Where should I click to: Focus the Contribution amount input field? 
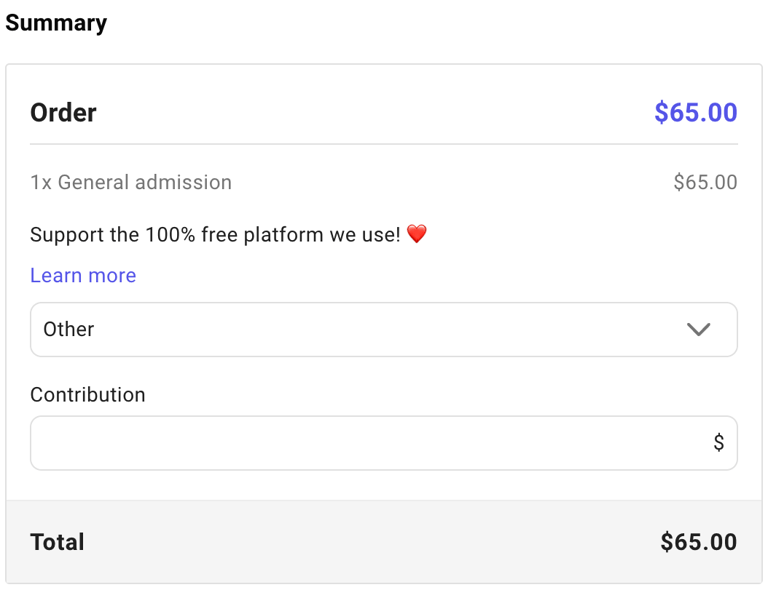(x=384, y=443)
